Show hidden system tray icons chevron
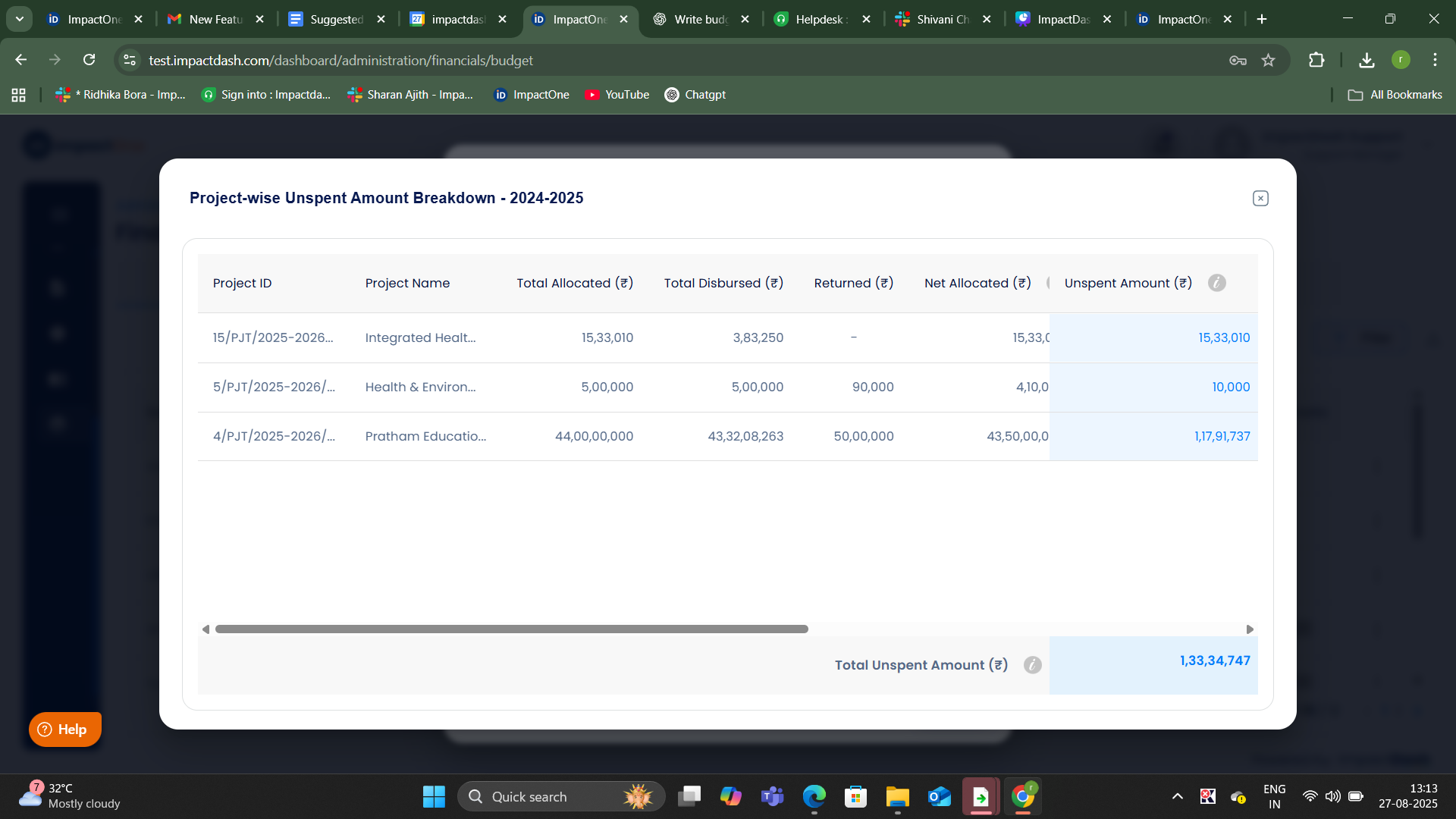1456x819 pixels. click(1177, 796)
